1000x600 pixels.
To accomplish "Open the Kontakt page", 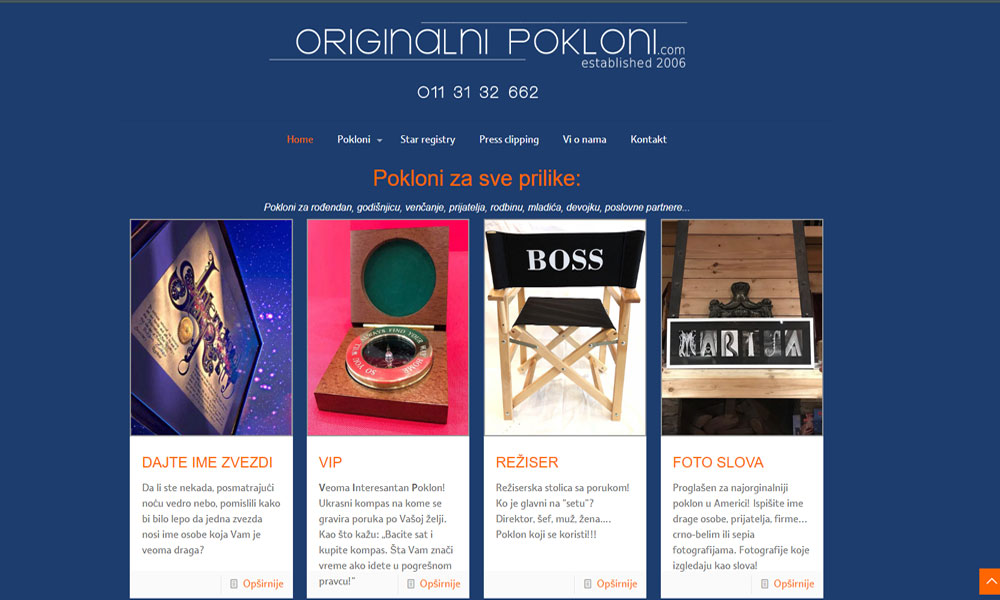I will 648,139.
